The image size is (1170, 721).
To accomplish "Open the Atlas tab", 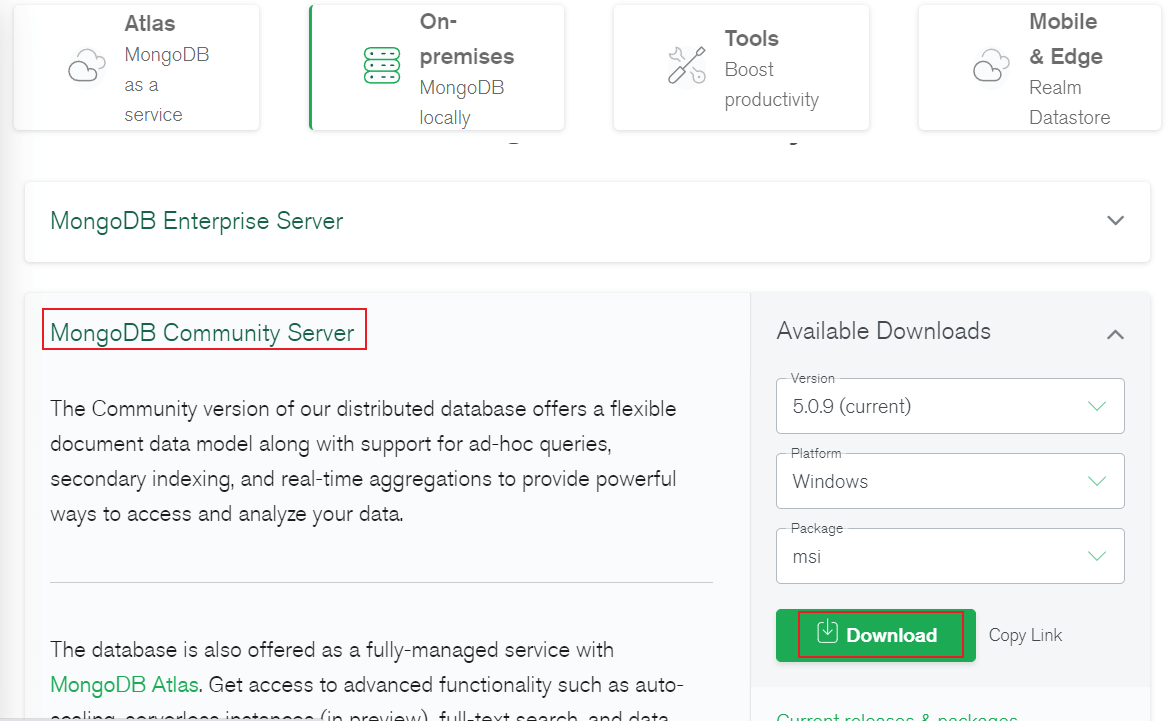I will point(137,67).
